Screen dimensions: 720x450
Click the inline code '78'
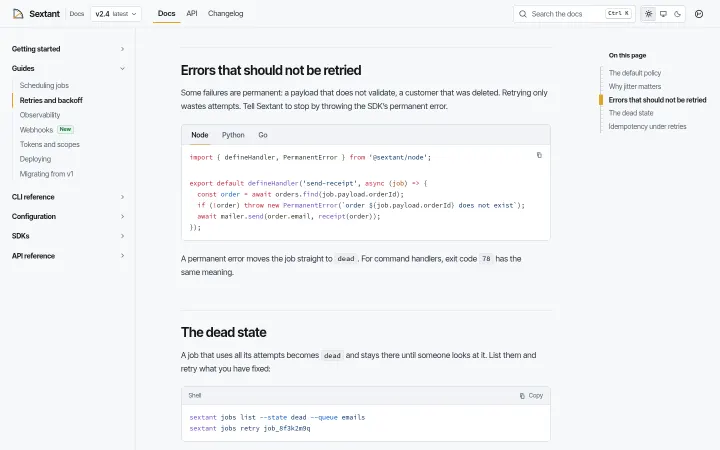tap(486, 259)
